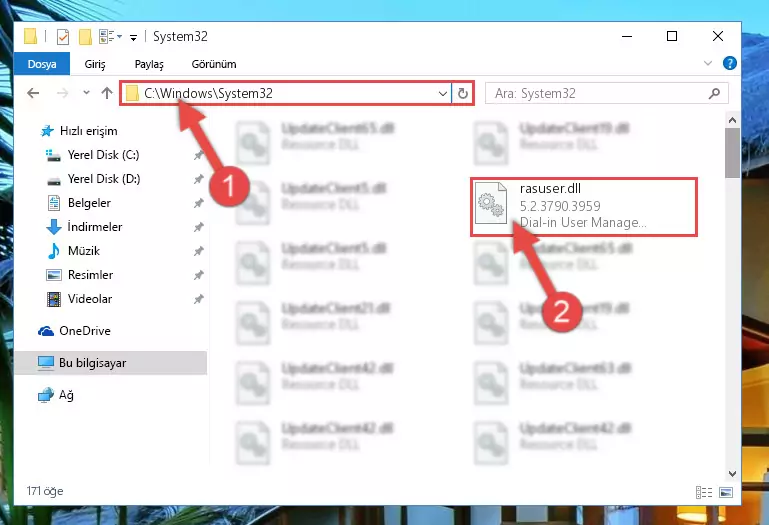Image resolution: width=769 pixels, height=525 pixels.
Task: Click the search magnifier icon
Action: click(714, 93)
